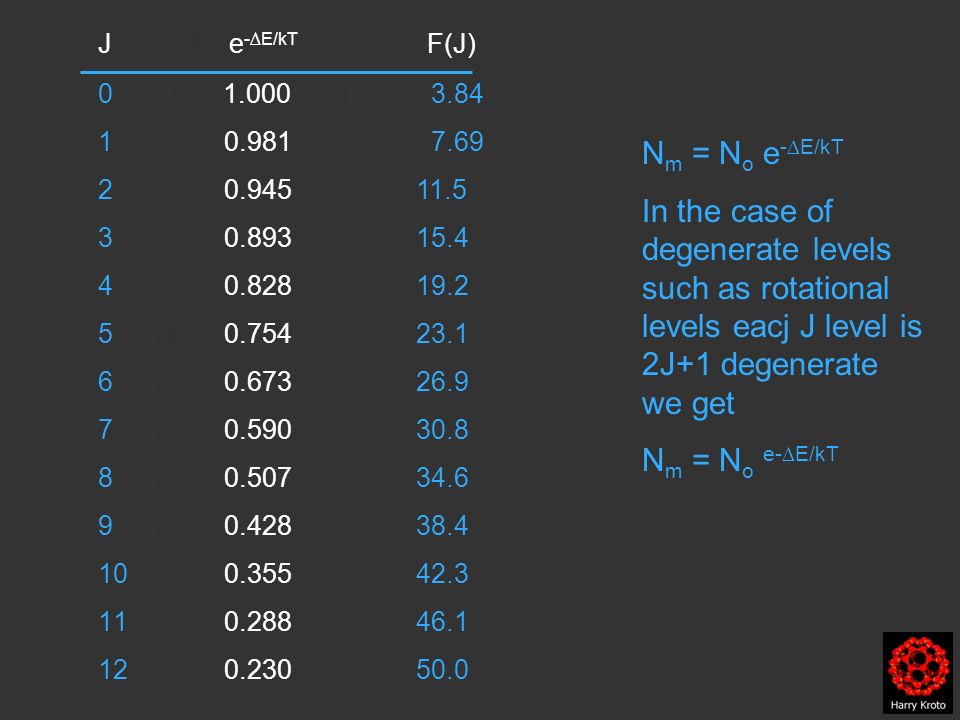The image size is (960, 720).
Task: Click the J value 7
Action: point(105,430)
